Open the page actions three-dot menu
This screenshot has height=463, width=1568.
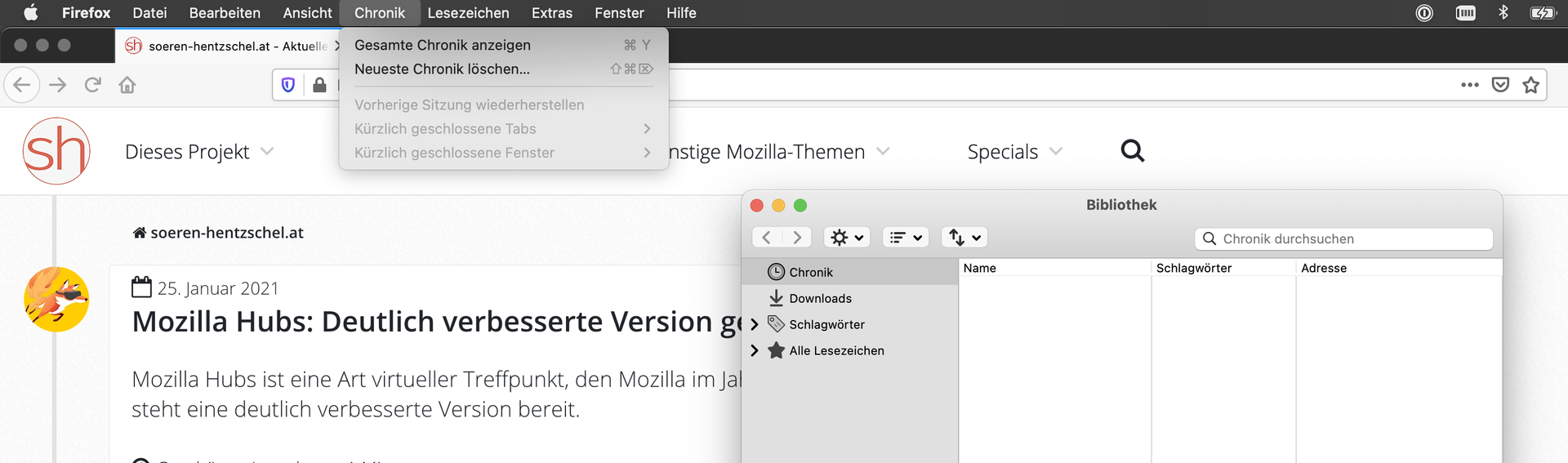pyautogui.click(x=1470, y=85)
